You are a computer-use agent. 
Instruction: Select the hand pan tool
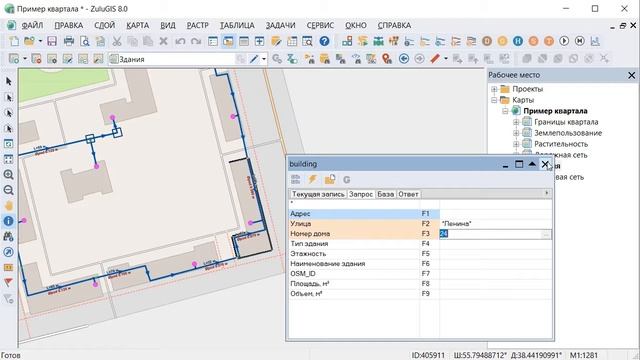click(x=9, y=205)
